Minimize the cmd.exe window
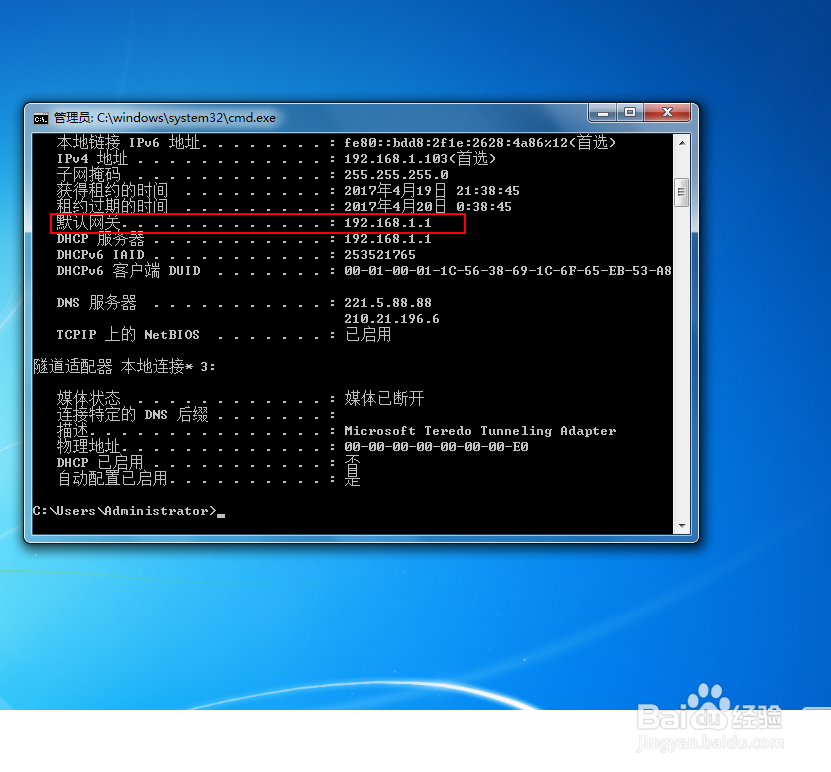831x772 pixels. [603, 112]
